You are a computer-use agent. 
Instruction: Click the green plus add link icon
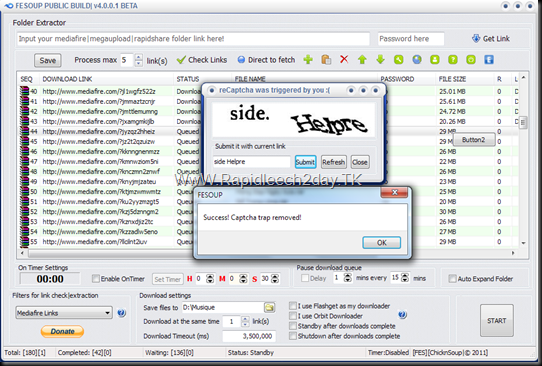pyautogui.click(x=308, y=59)
